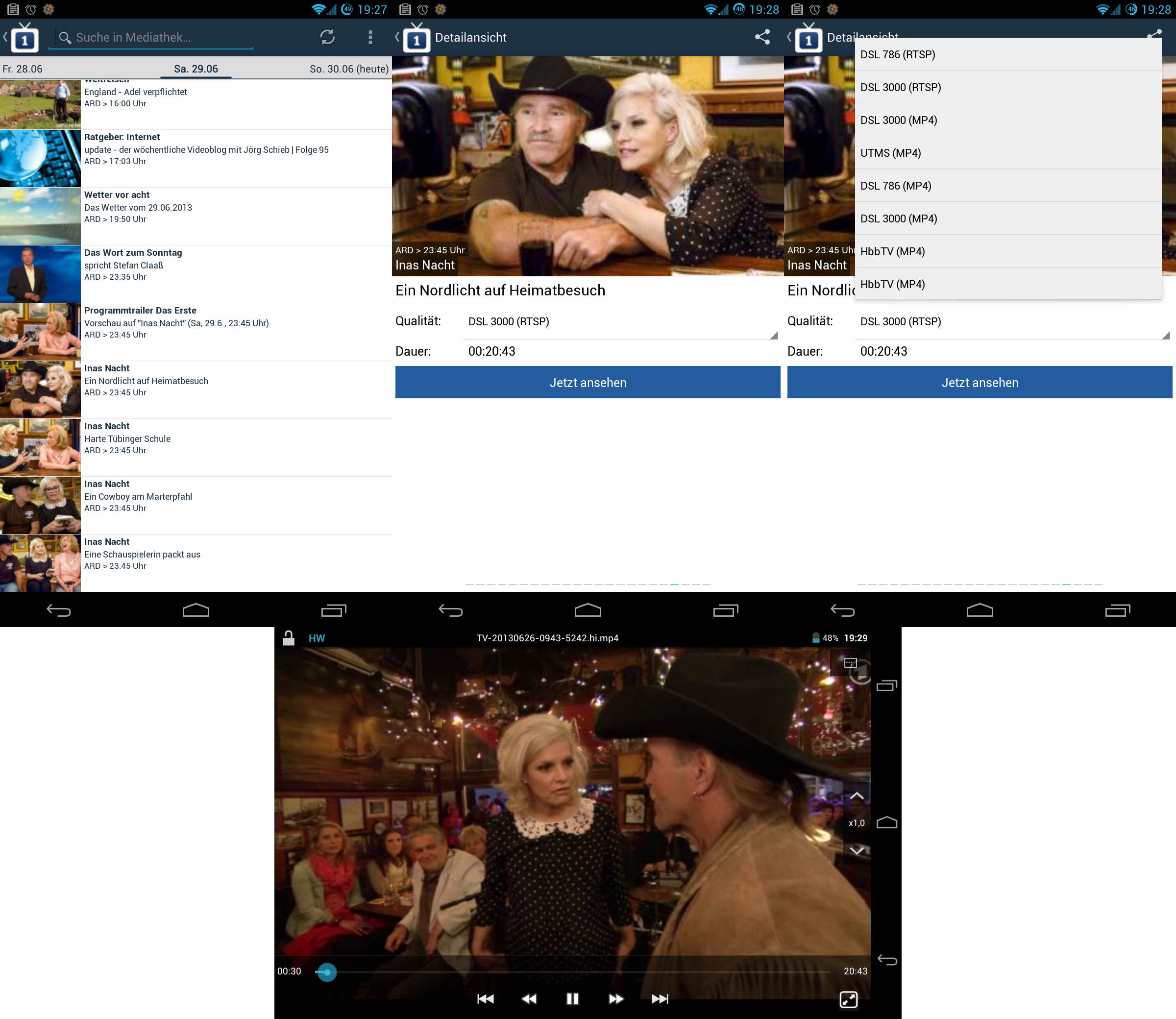Open Das Wort zum Sonntag entry
The width and height of the screenshot is (1176, 1019).
[x=196, y=274]
